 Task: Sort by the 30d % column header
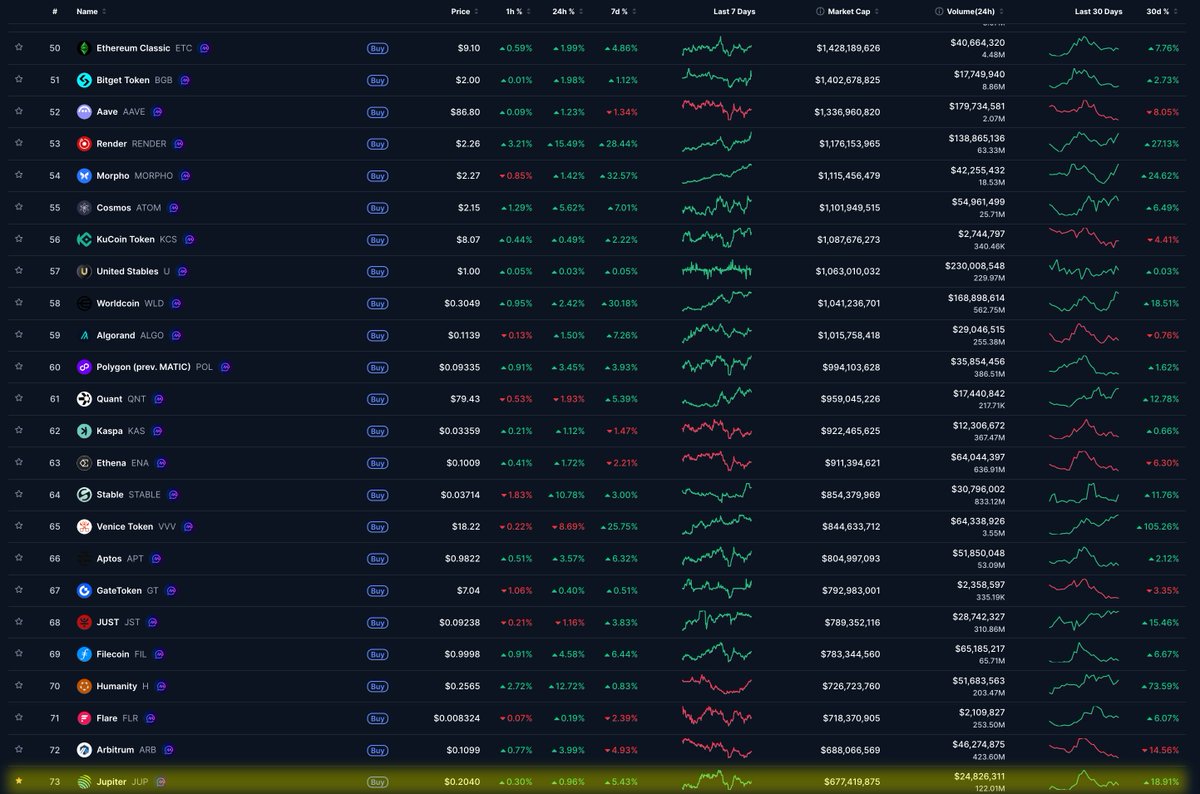click(1162, 11)
